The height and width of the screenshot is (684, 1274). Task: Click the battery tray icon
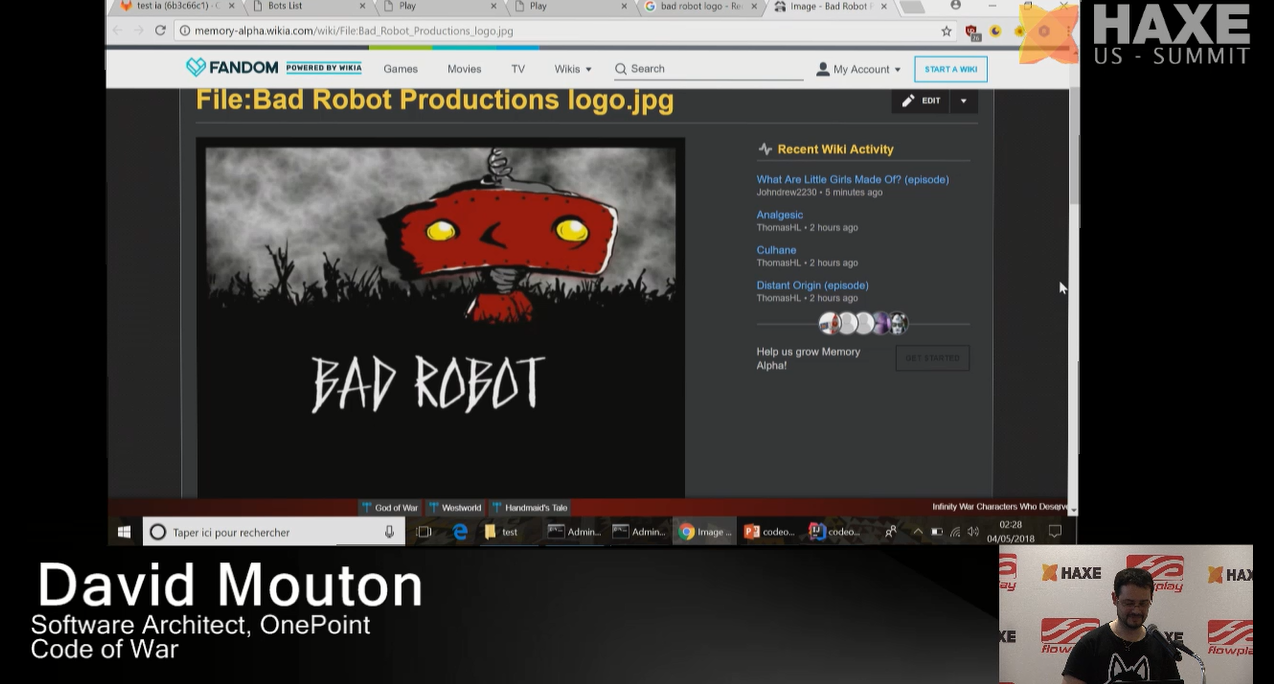(937, 532)
